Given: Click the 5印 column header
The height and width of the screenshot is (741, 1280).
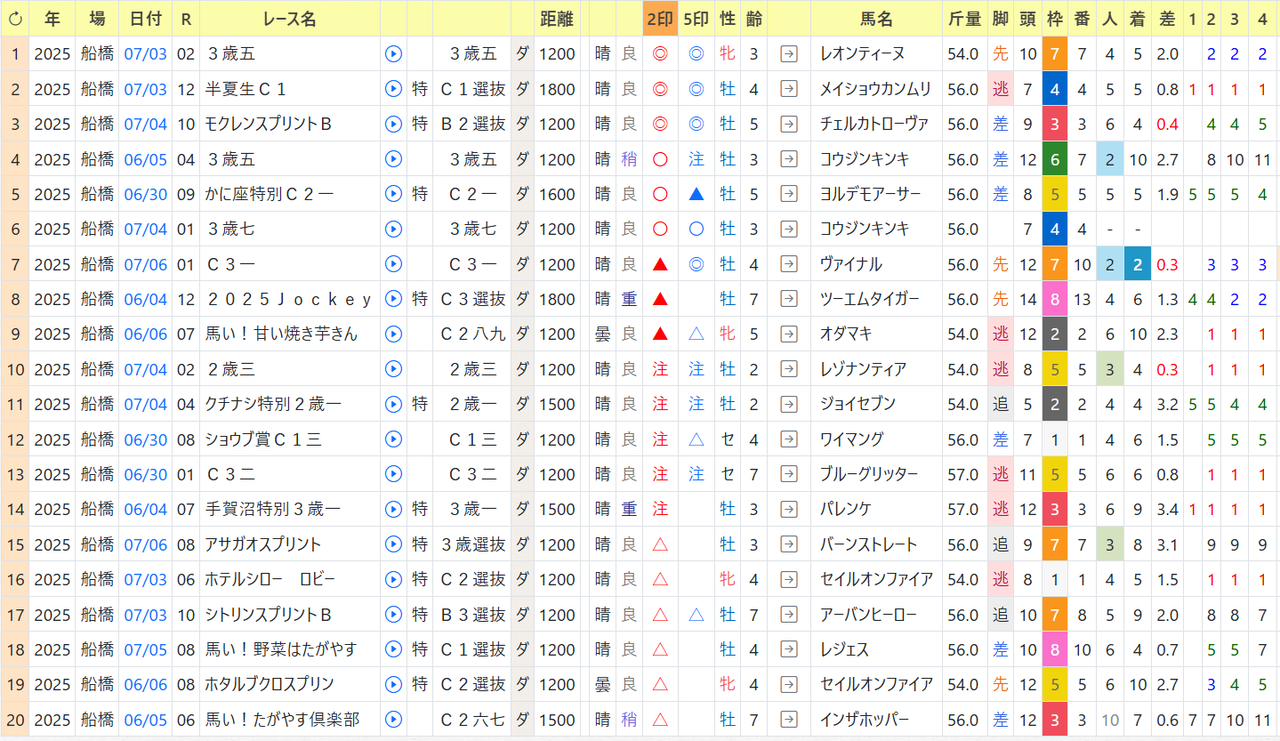Looking at the screenshot, I should click(696, 18).
